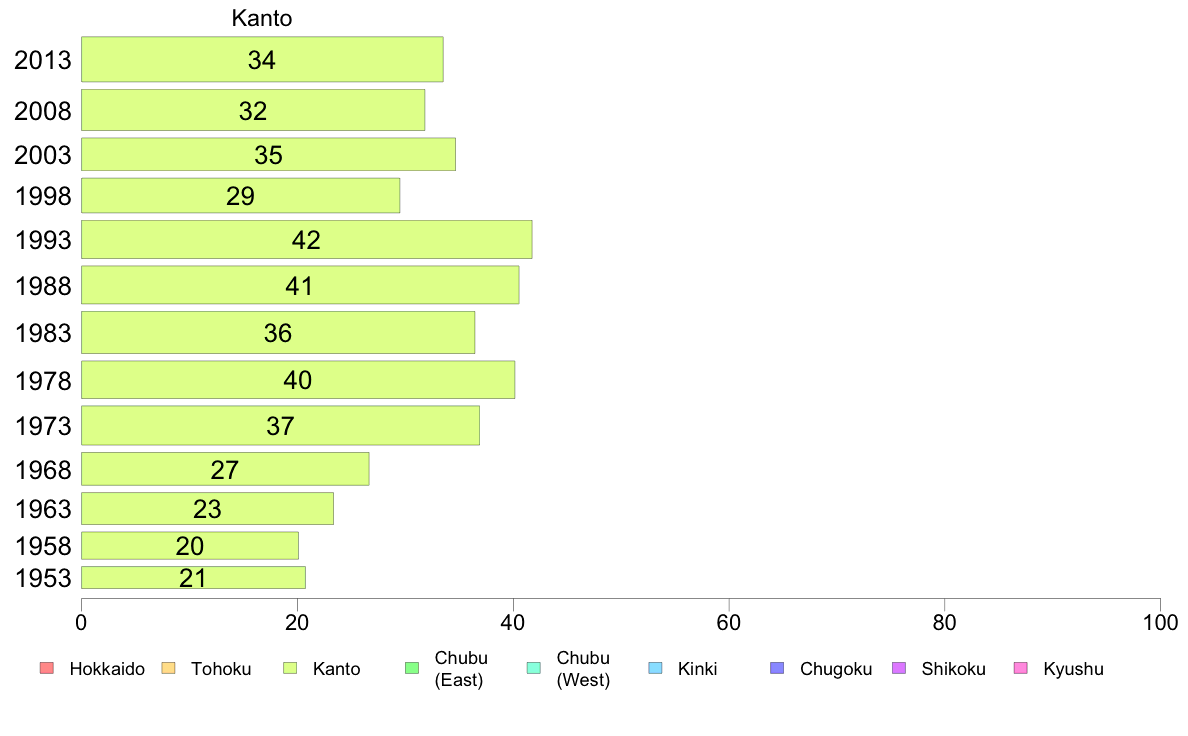Select the Kanto legend color swatch
Viewport: 1188px width, 736px height.
click(290, 668)
